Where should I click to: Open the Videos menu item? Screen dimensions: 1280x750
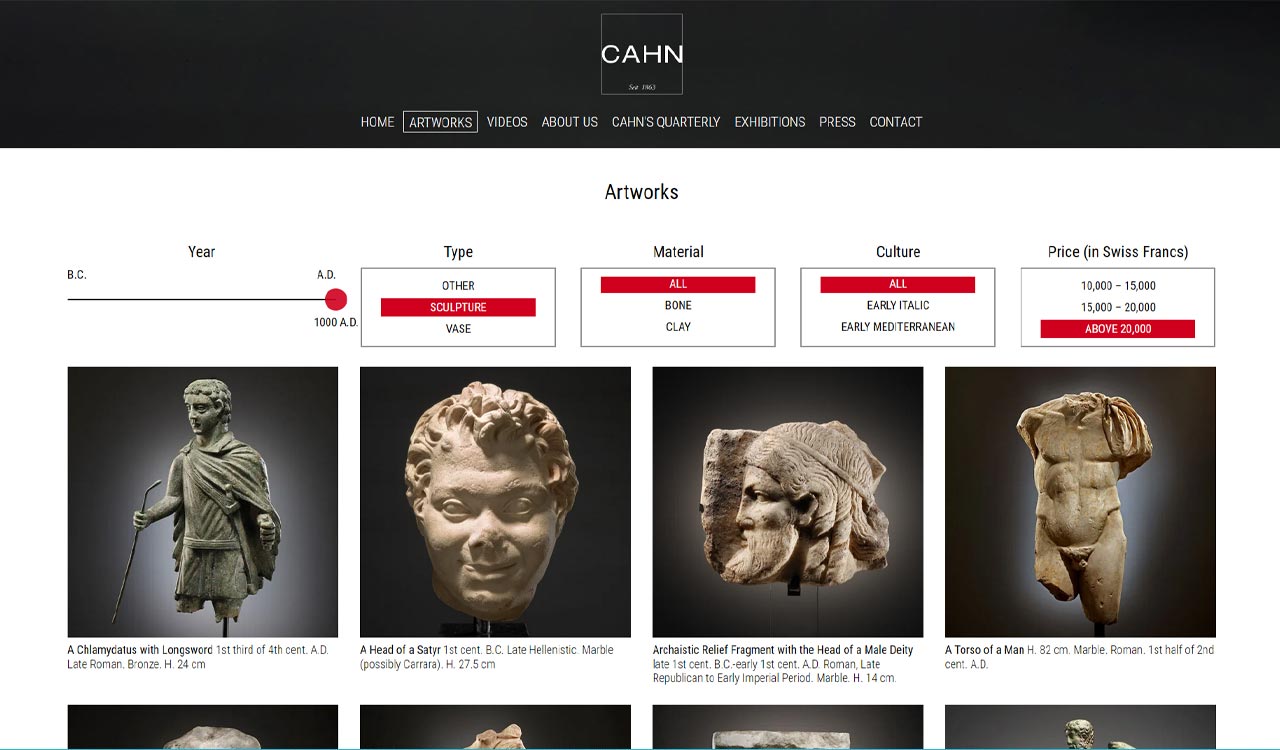pyautogui.click(x=507, y=122)
